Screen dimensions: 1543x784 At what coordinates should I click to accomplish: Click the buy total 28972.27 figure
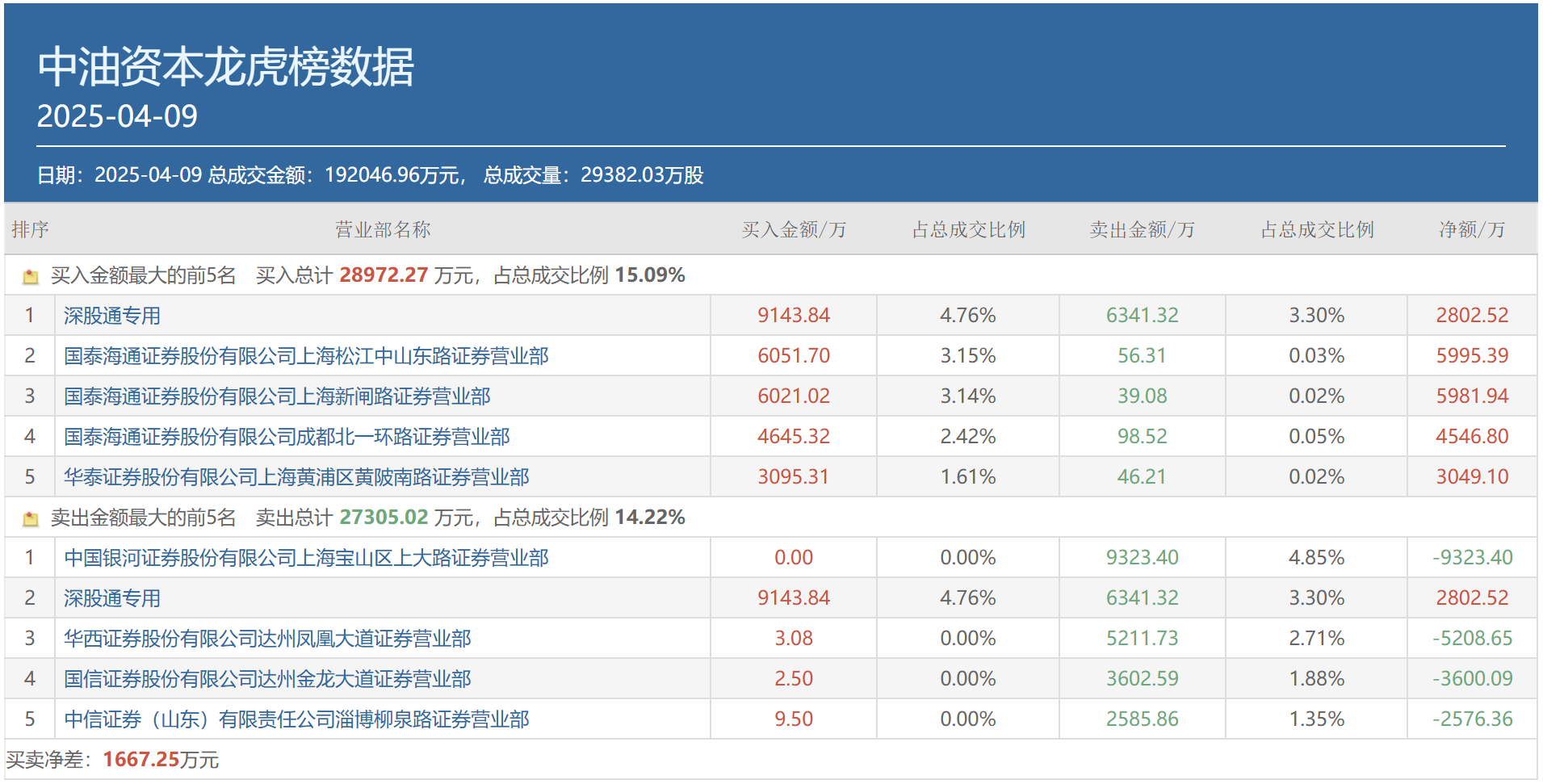pyautogui.click(x=384, y=275)
